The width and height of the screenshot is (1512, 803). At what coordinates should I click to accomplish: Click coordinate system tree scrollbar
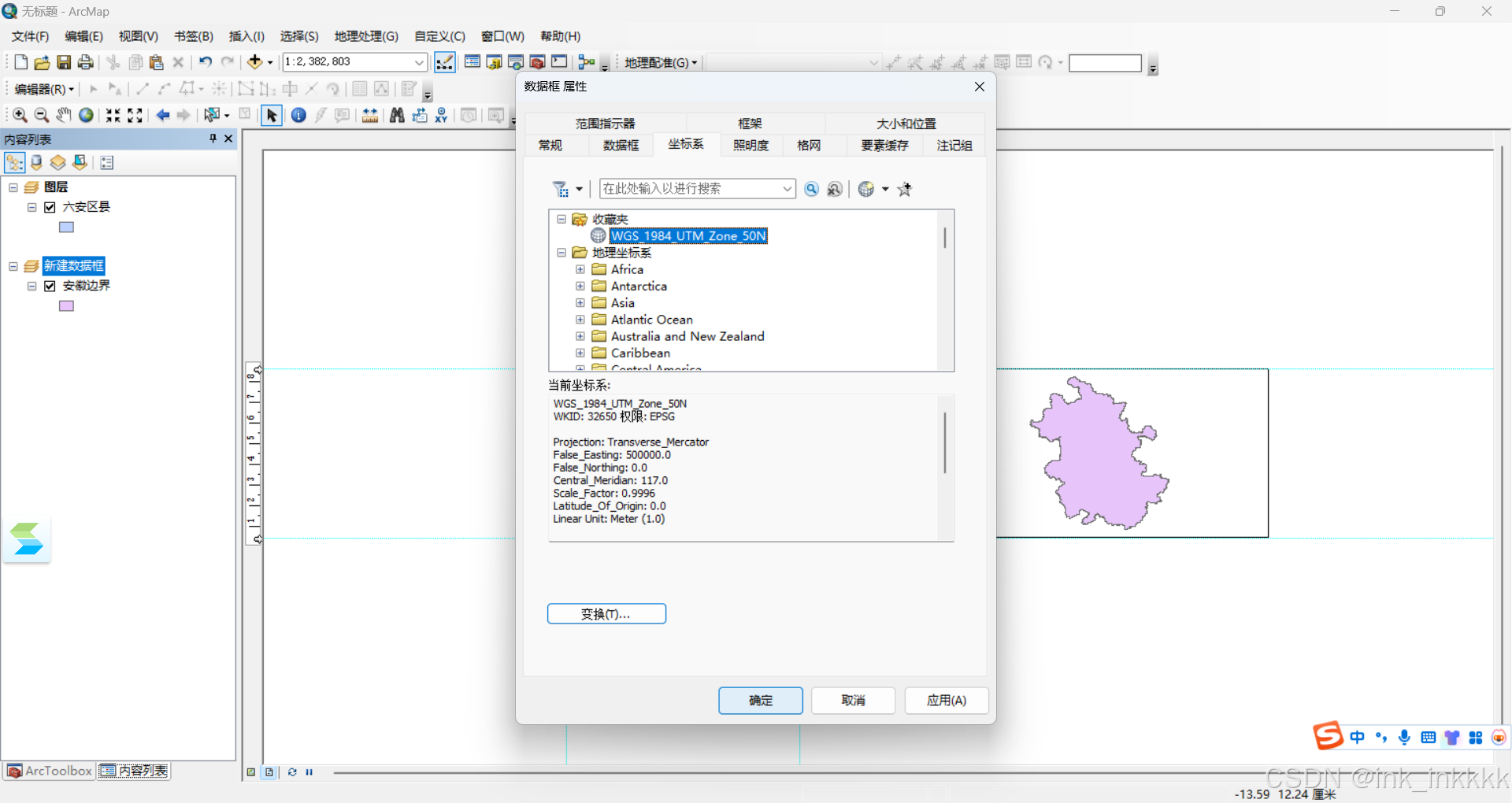[945, 239]
